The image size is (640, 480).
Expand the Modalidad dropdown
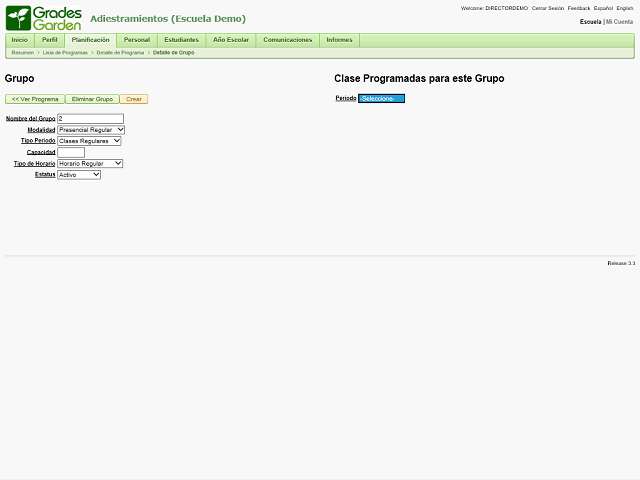(91, 130)
